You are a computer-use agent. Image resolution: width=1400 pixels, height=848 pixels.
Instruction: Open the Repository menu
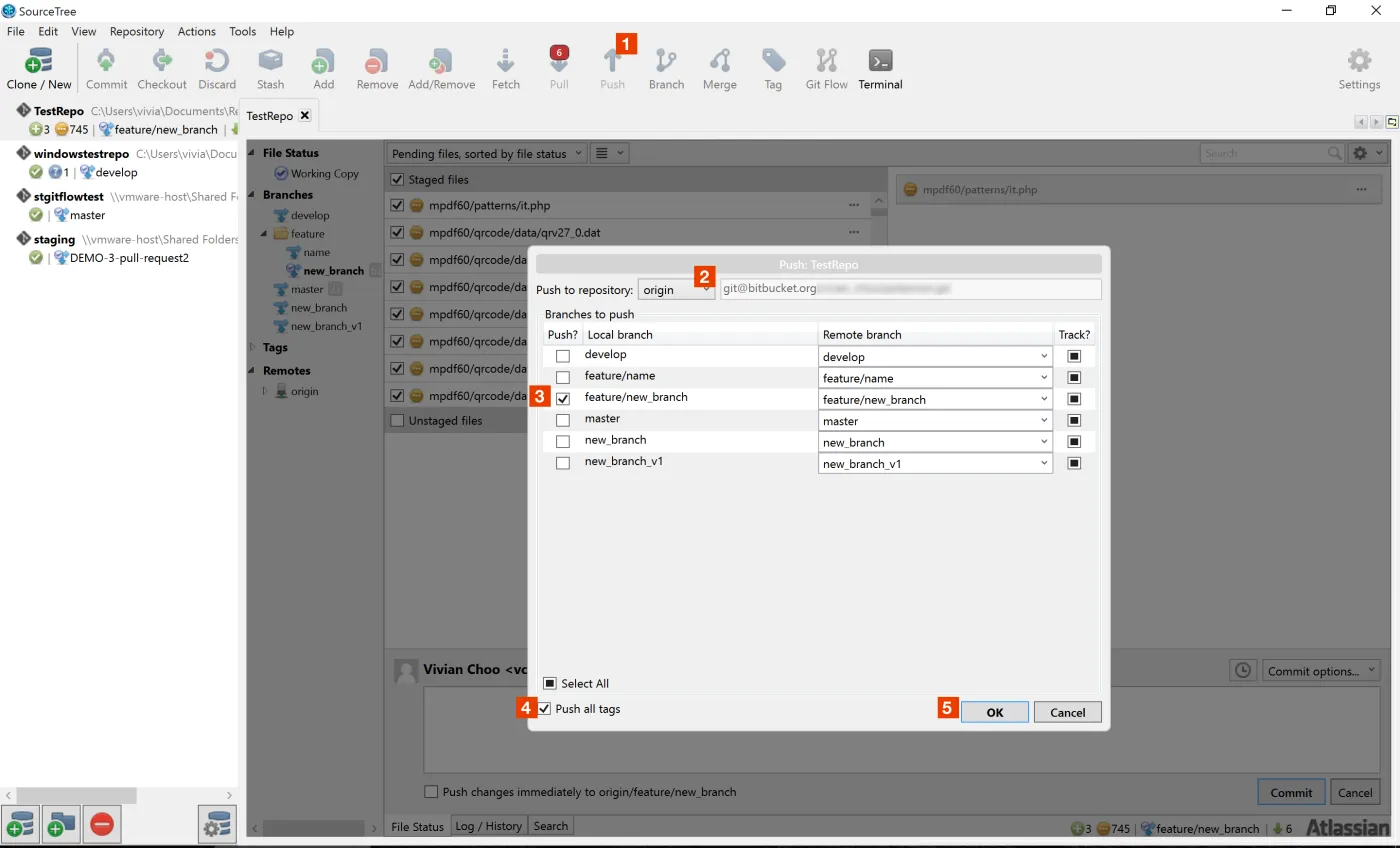pyautogui.click(x=137, y=31)
